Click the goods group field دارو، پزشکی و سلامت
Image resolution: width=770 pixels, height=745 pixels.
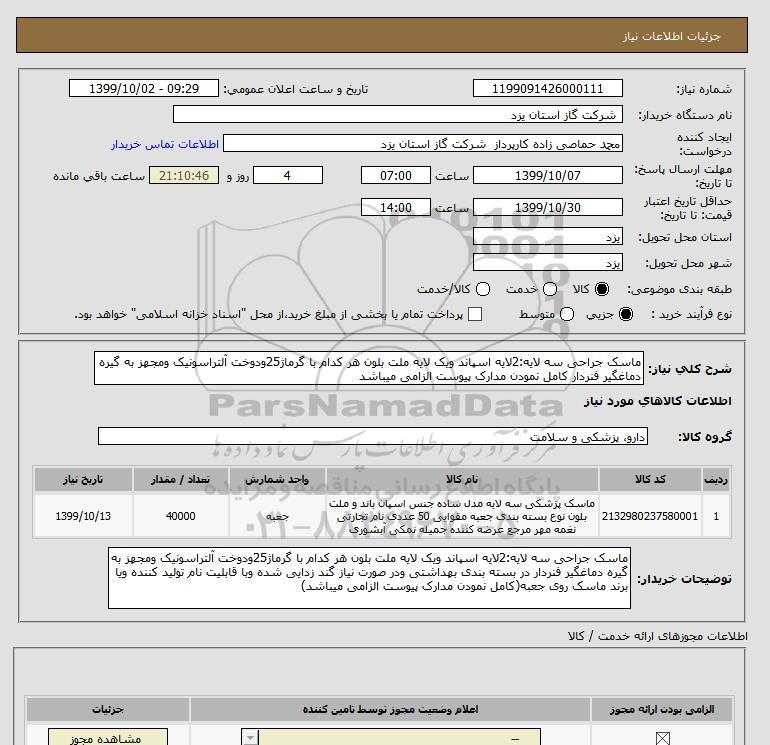[373, 437]
